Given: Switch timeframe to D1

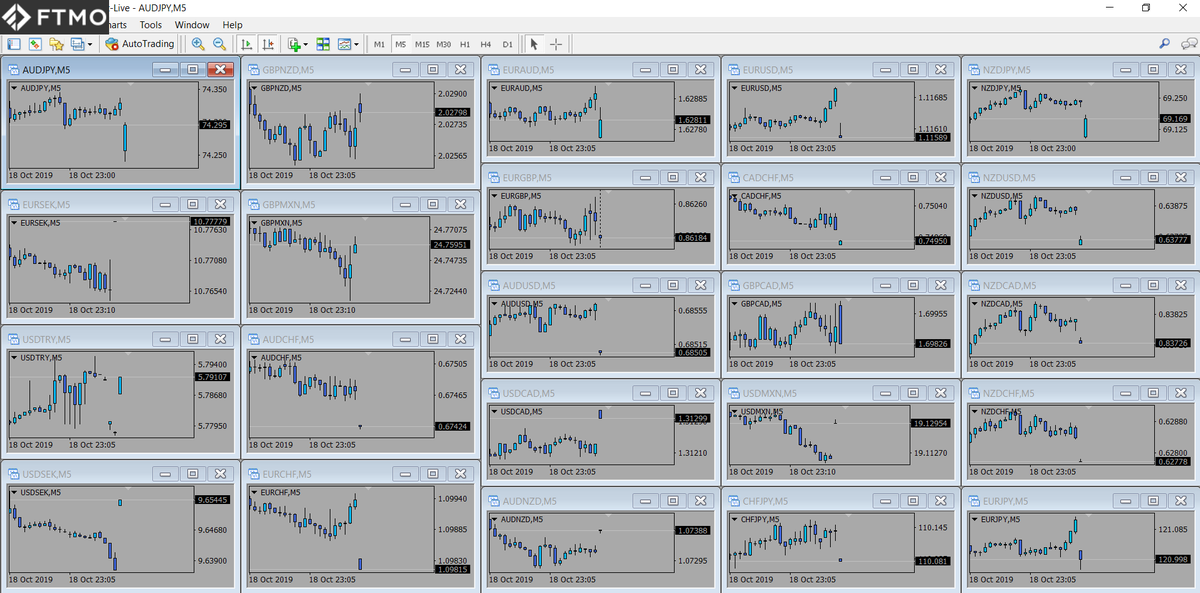Looking at the screenshot, I should (x=507, y=44).
